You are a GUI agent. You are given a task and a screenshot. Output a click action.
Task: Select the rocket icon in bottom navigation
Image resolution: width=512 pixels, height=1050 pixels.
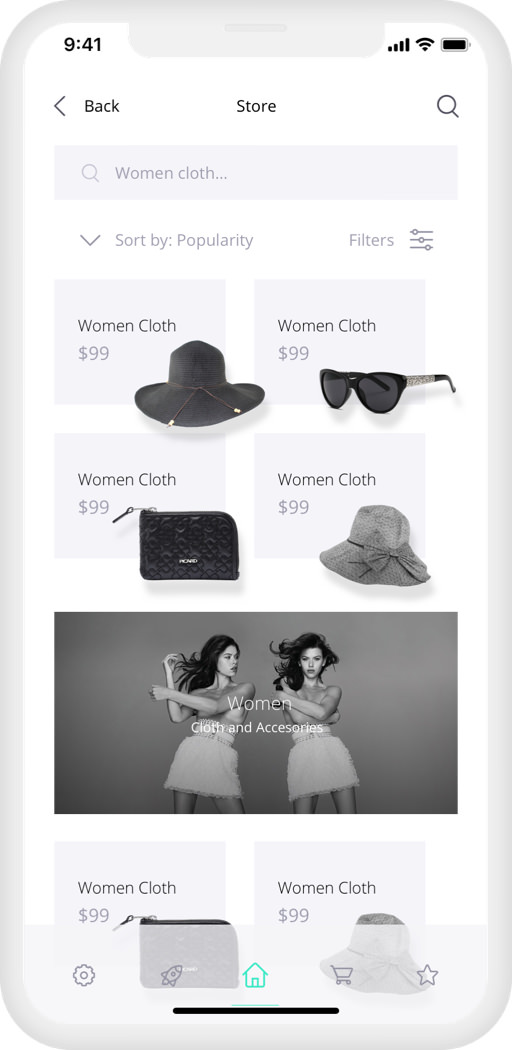pos(171,975)
